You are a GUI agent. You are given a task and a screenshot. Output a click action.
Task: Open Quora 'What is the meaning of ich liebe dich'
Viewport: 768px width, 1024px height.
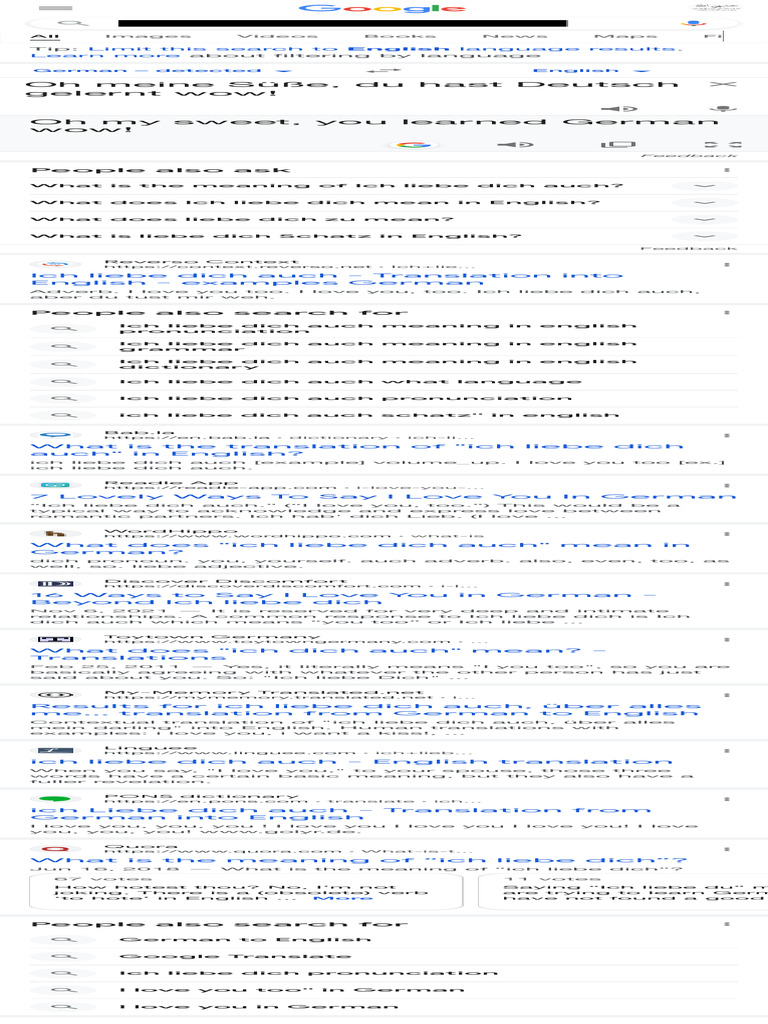[359, 861]
